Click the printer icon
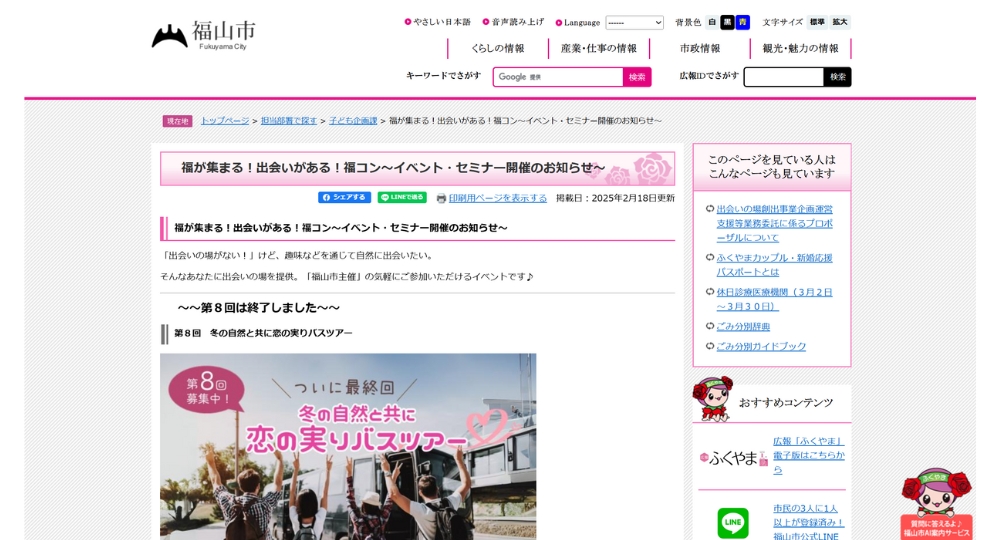This screenshot has width=1000, height=540. [441, 198]
